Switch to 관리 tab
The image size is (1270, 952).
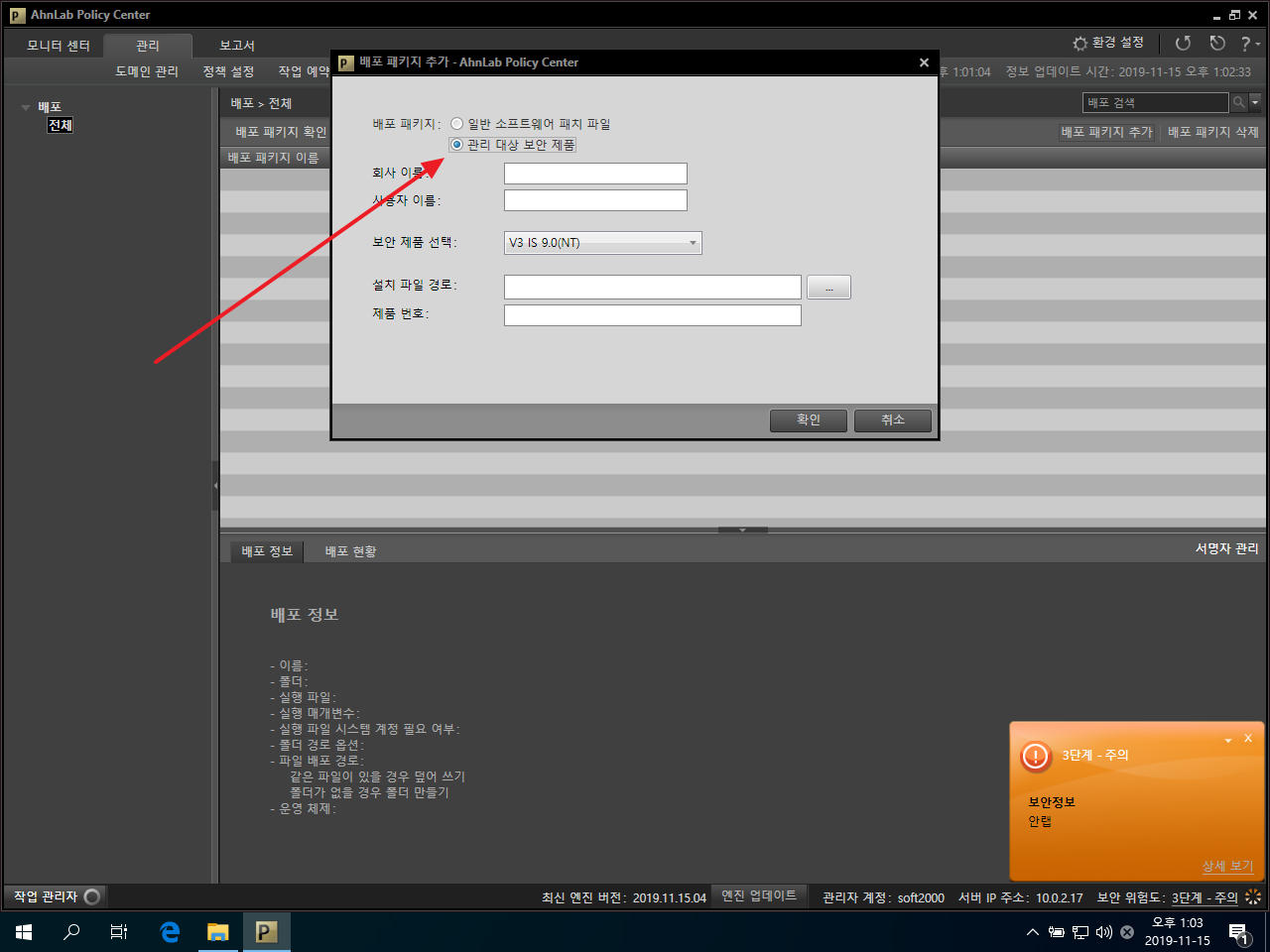(x=148, y=46)
